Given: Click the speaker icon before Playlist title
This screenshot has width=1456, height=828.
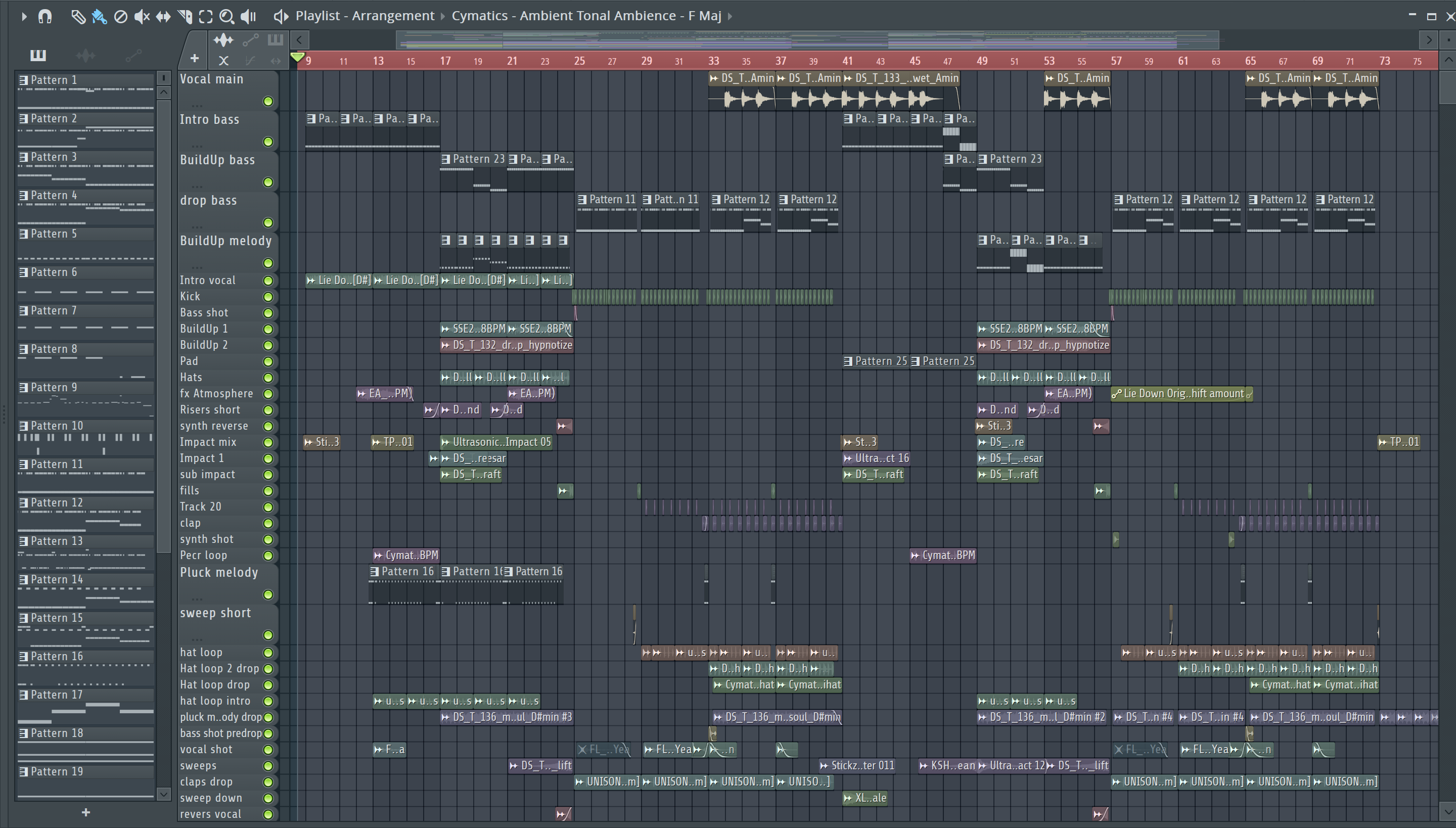Looking at the screenshot, I should click(x=281, y=16).
